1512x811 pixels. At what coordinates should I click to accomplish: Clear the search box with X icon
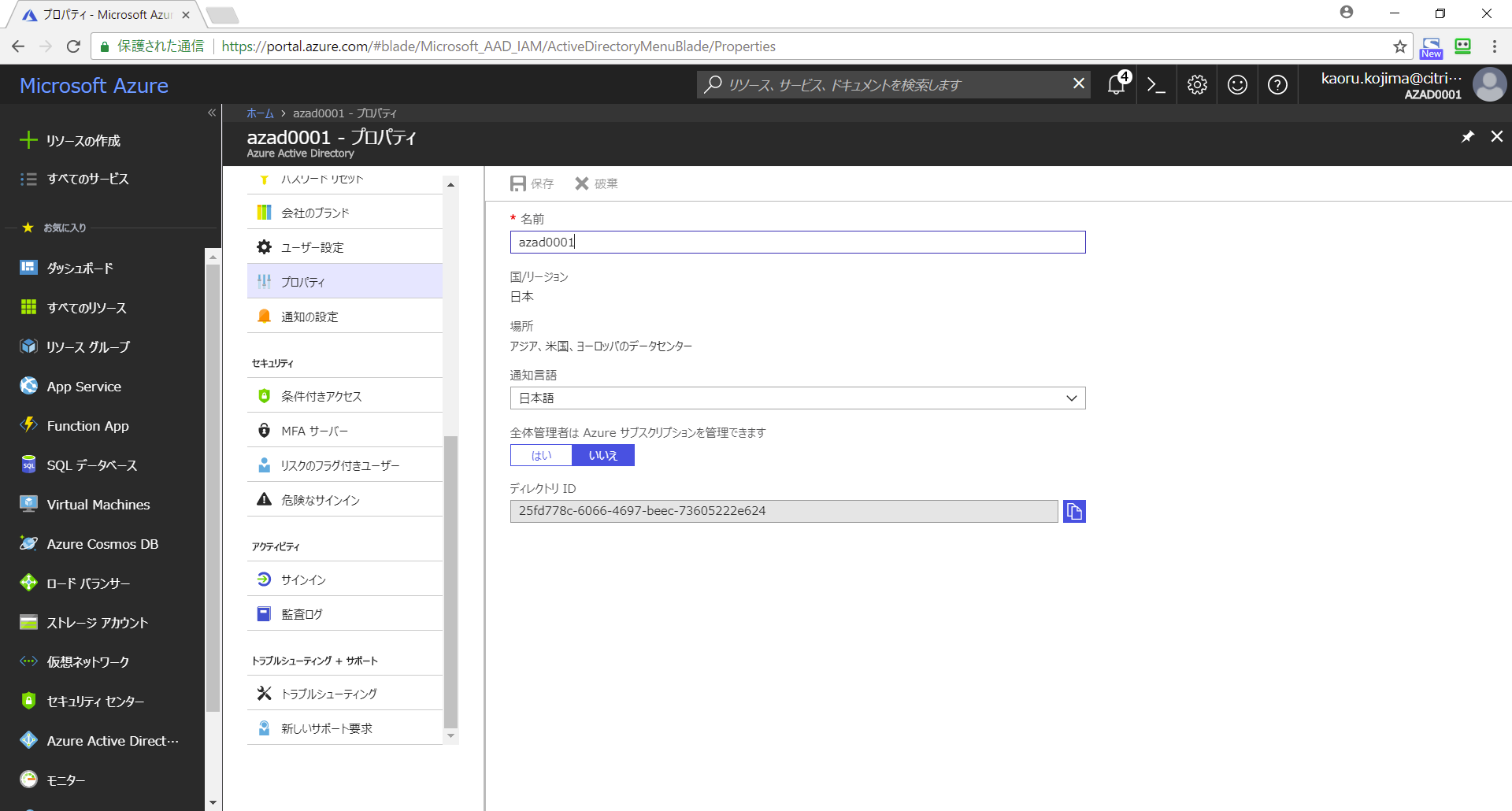[1078, 83]
